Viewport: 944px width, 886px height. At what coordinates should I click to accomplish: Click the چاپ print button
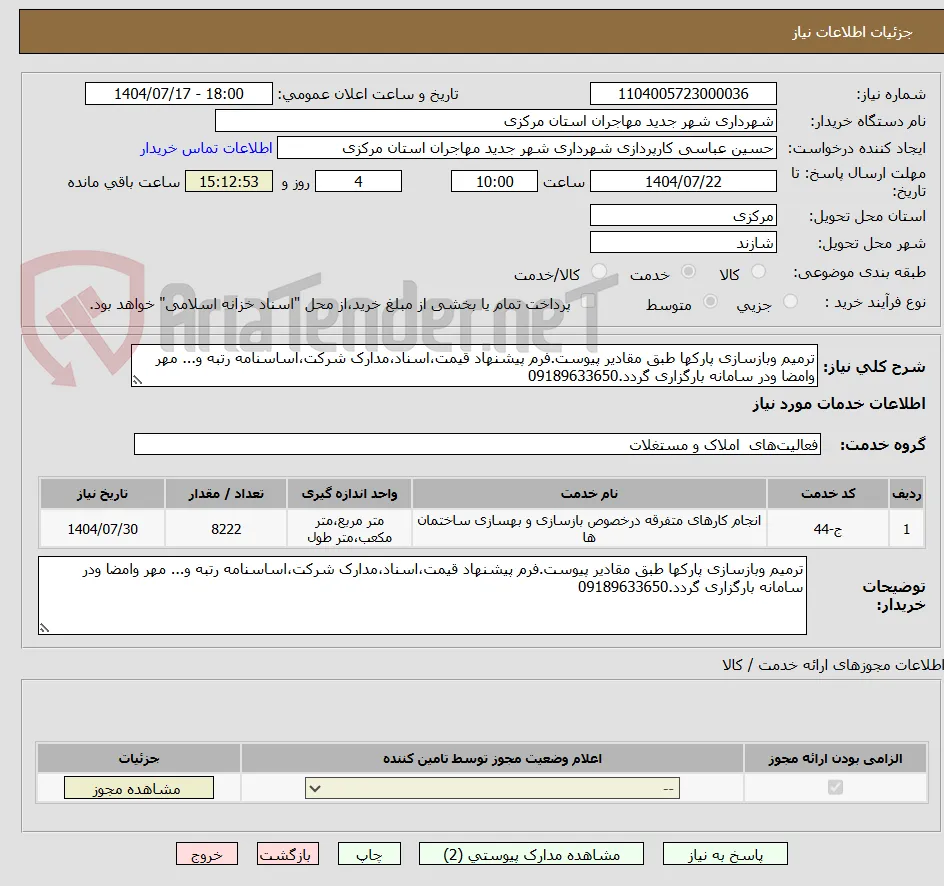tap(369, 854)
